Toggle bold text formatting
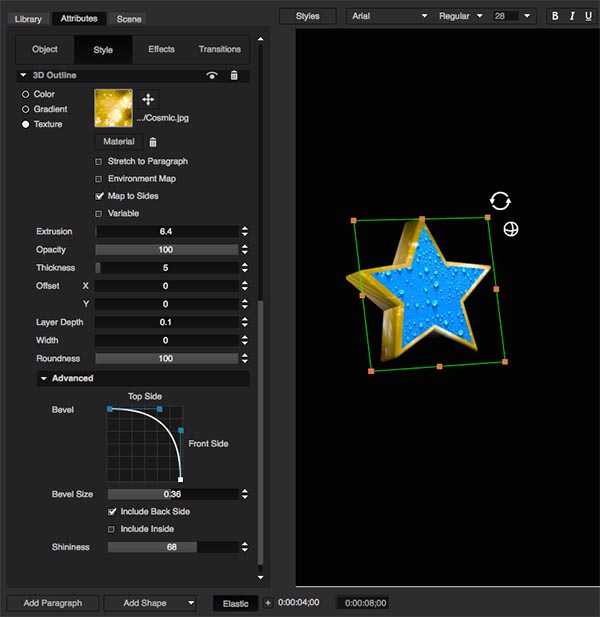 (x=555, y=16)
